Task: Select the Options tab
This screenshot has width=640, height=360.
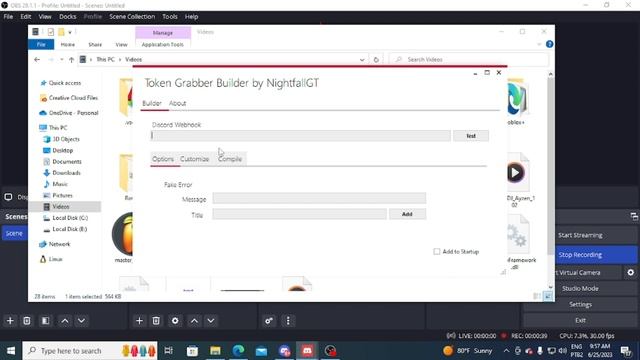Action: 163,159
